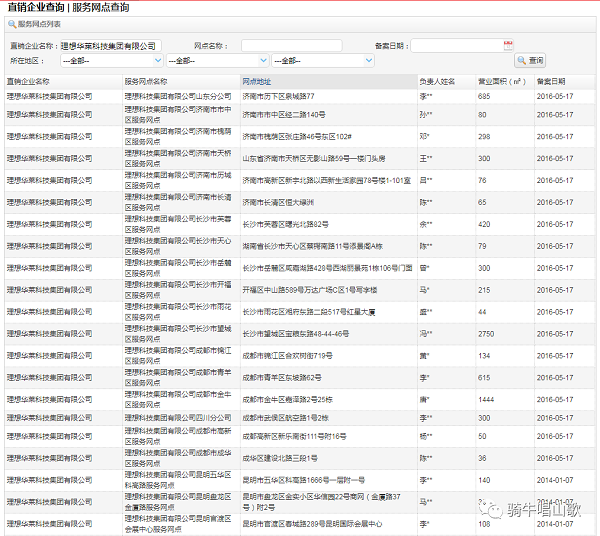Screen dimensions: 600x536
Task: Select the area value 420
Action: 484,224
